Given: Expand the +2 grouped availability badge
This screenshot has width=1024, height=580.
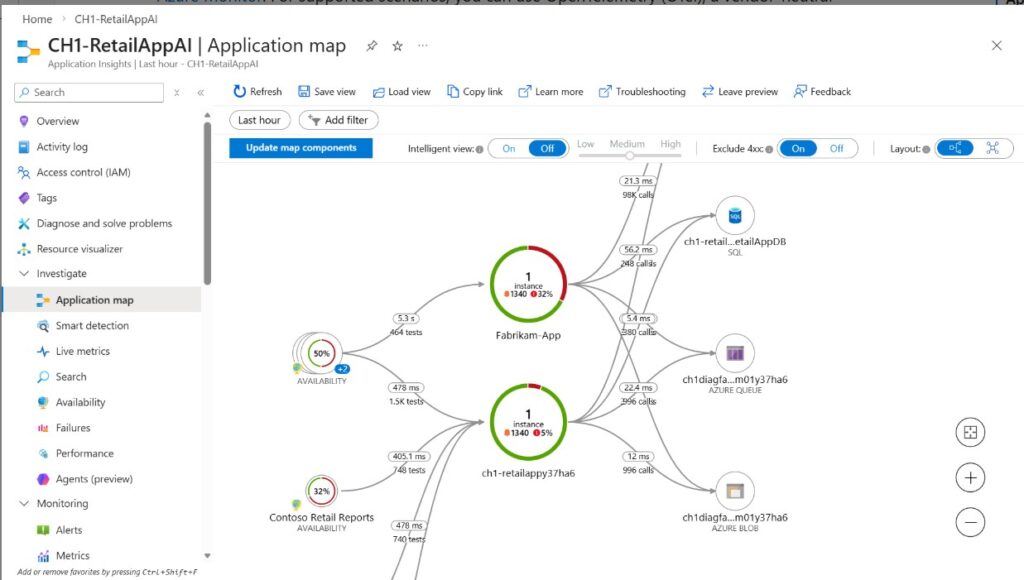Looking at the screenshot, I should tap(342, 369).
